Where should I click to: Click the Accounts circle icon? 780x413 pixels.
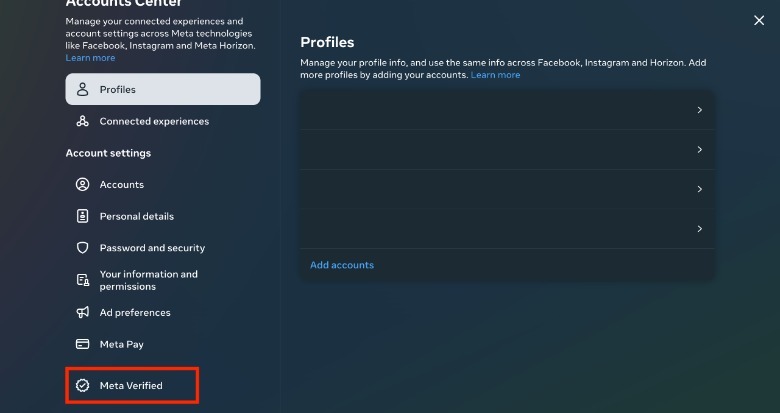pyautogui.click(x=83, y=185)
